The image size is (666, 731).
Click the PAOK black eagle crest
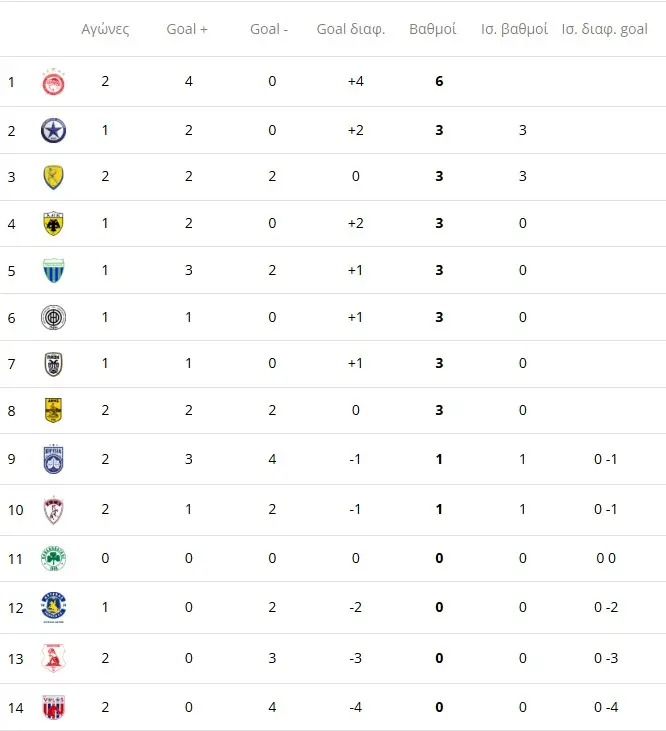pyautogui.click(x=53, y=364)
